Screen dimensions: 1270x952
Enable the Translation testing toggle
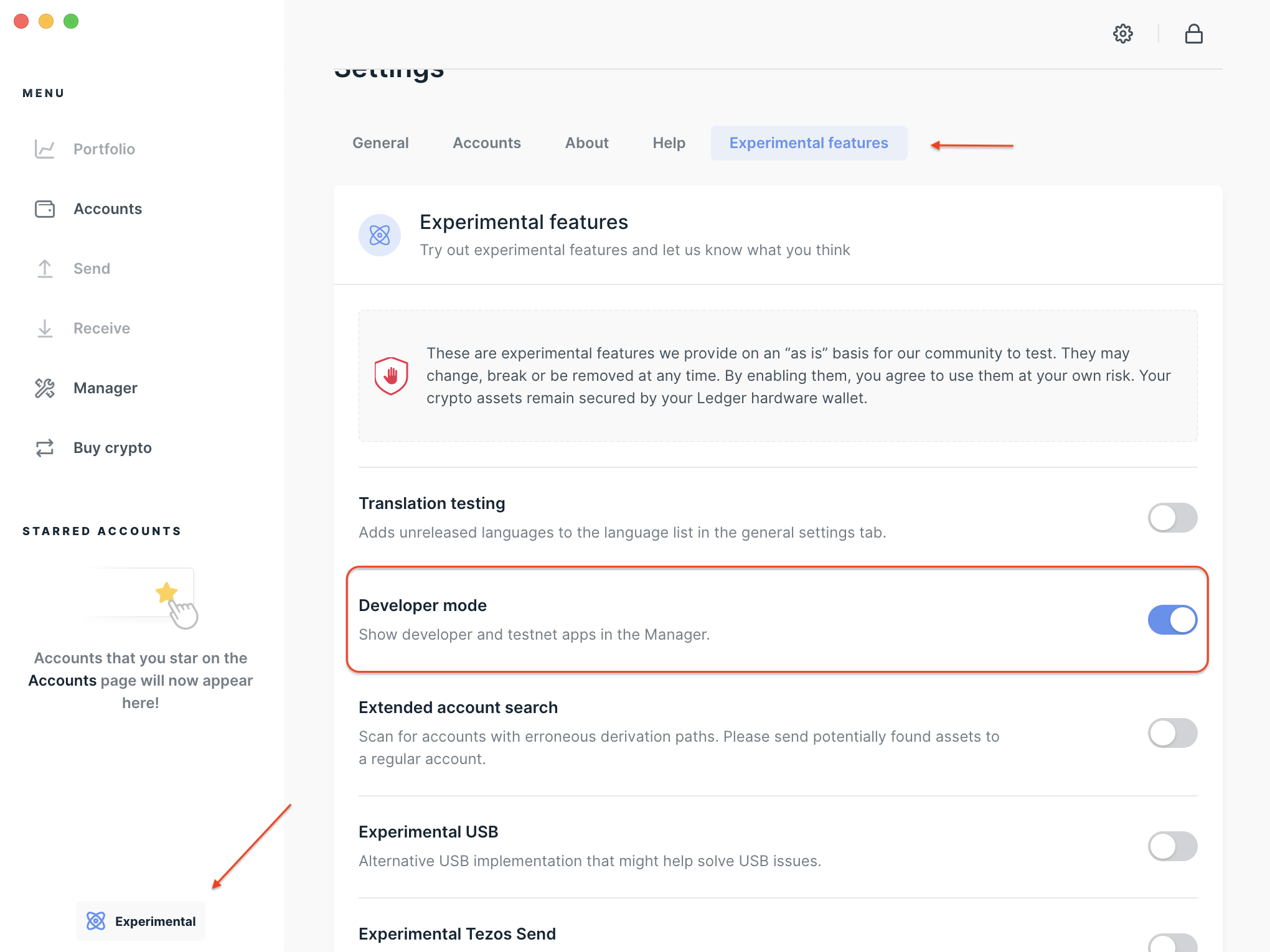click(1172, 518)
